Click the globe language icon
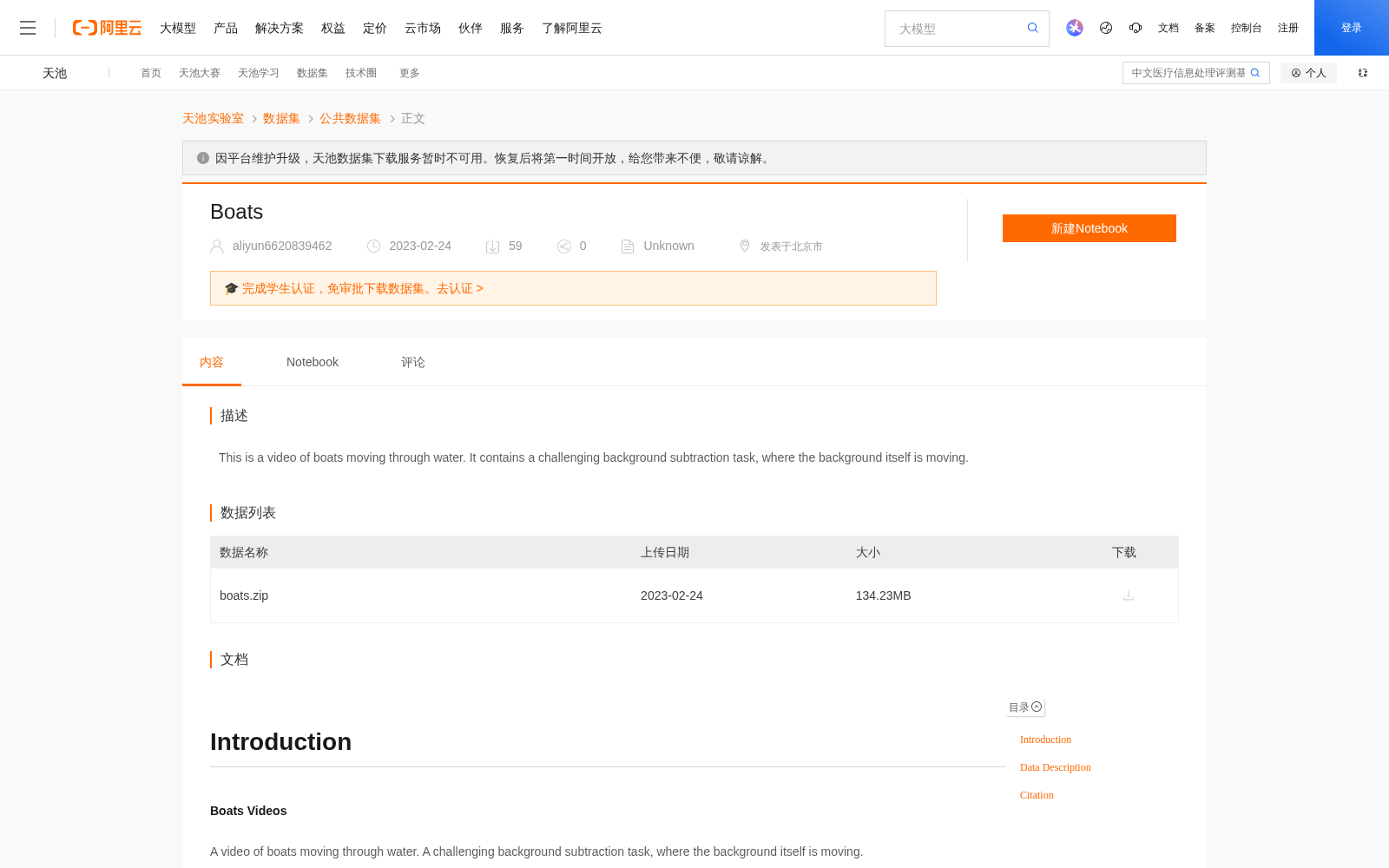1389x868 pixels. (x=1106, y=28)
